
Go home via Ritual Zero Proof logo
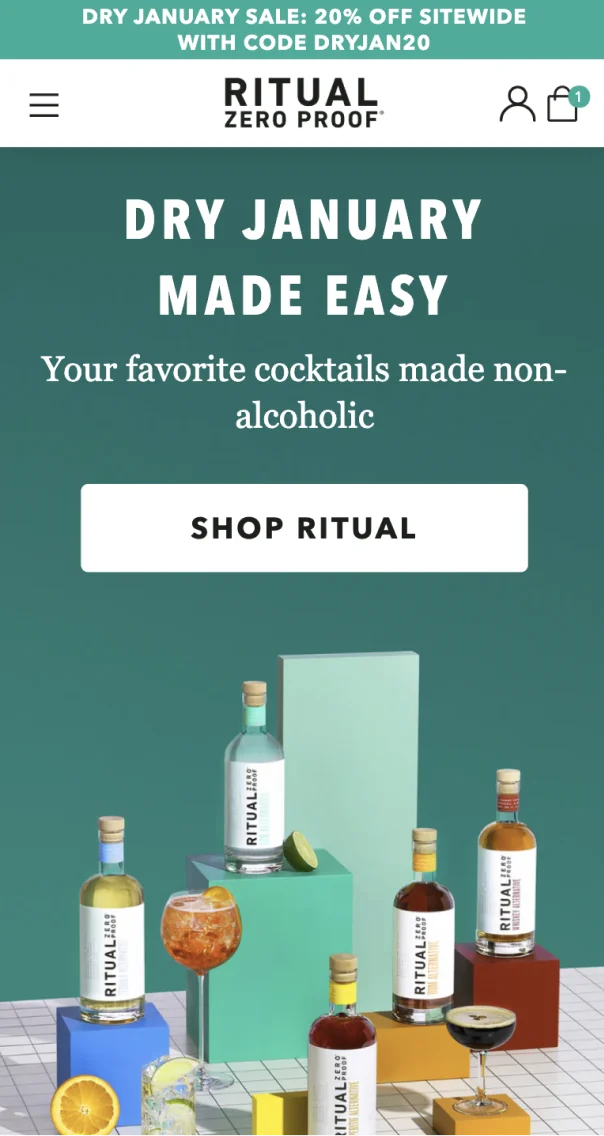click(303, 103)
